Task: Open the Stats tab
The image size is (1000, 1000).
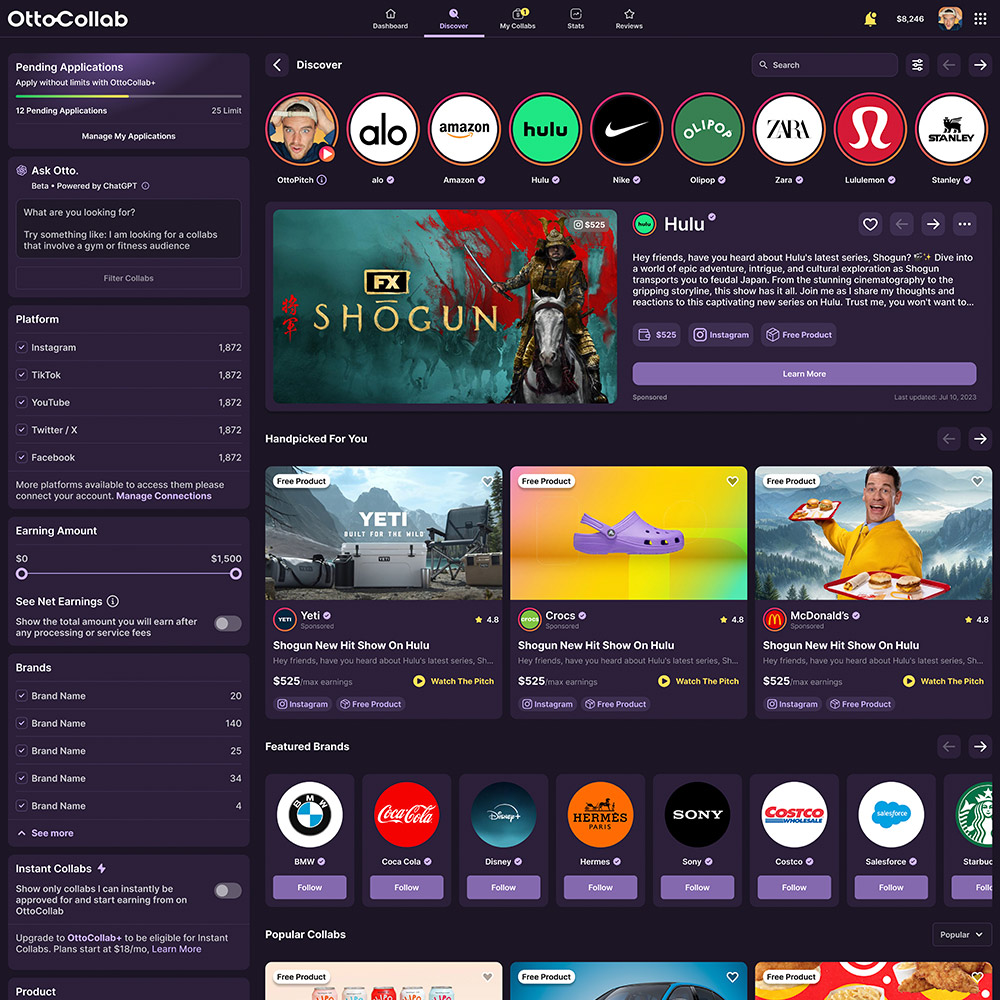Action: tap(576, 18)
